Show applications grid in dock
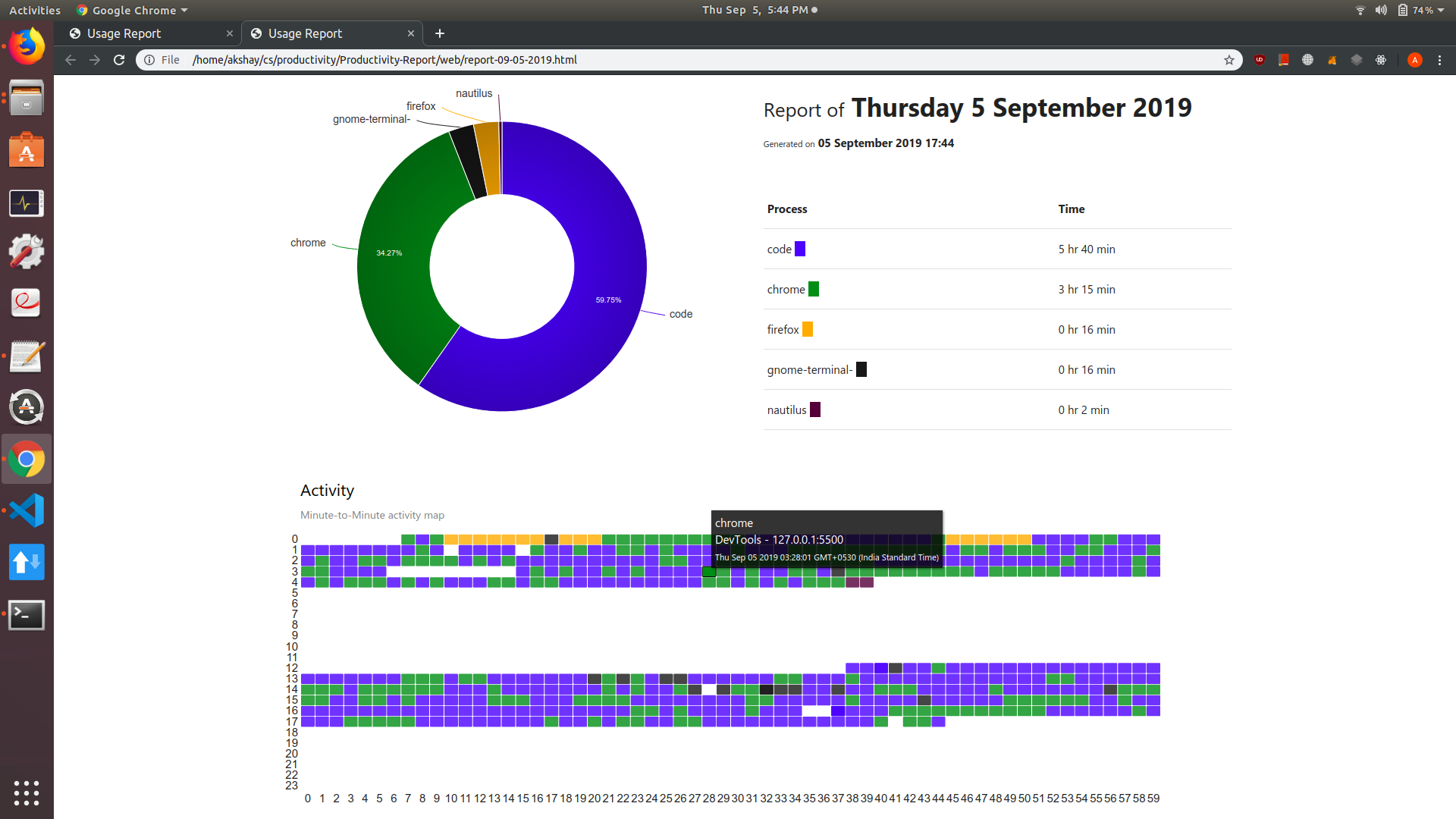This screenshot has height=819, width=1456. point(27,792)
